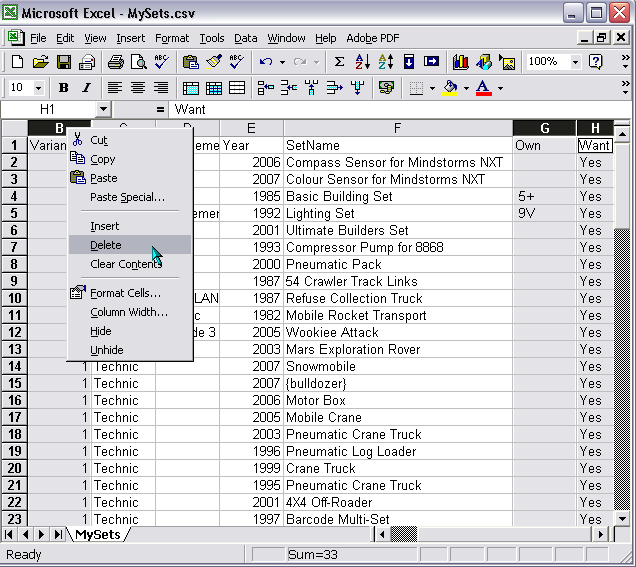Open the font size dropdown showing 10
The height and width of the screenshot is (567, 636).
pyautogui.click(x=39, y=88)
